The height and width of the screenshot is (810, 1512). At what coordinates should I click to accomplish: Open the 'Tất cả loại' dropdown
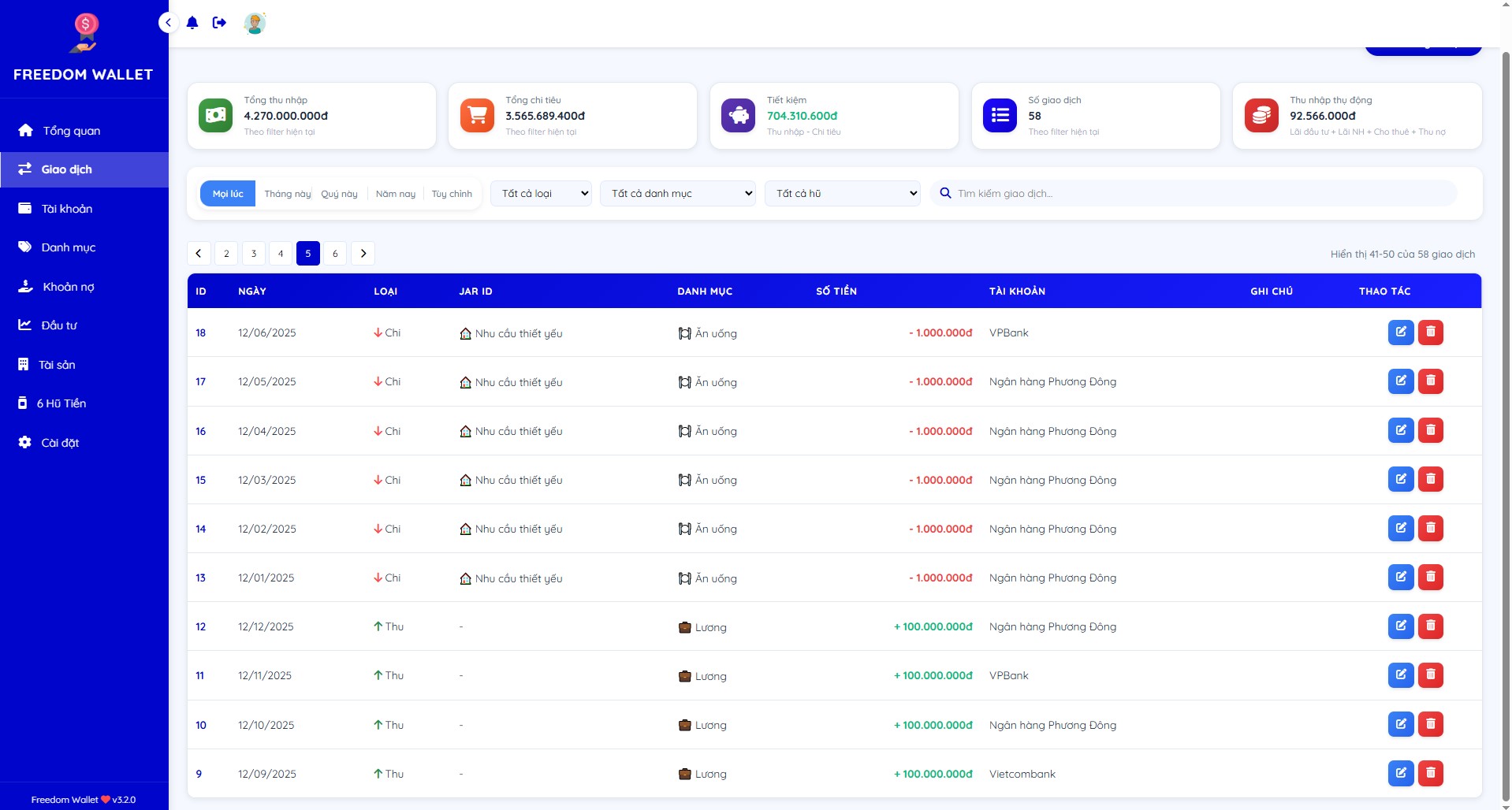tap(541, 194)
